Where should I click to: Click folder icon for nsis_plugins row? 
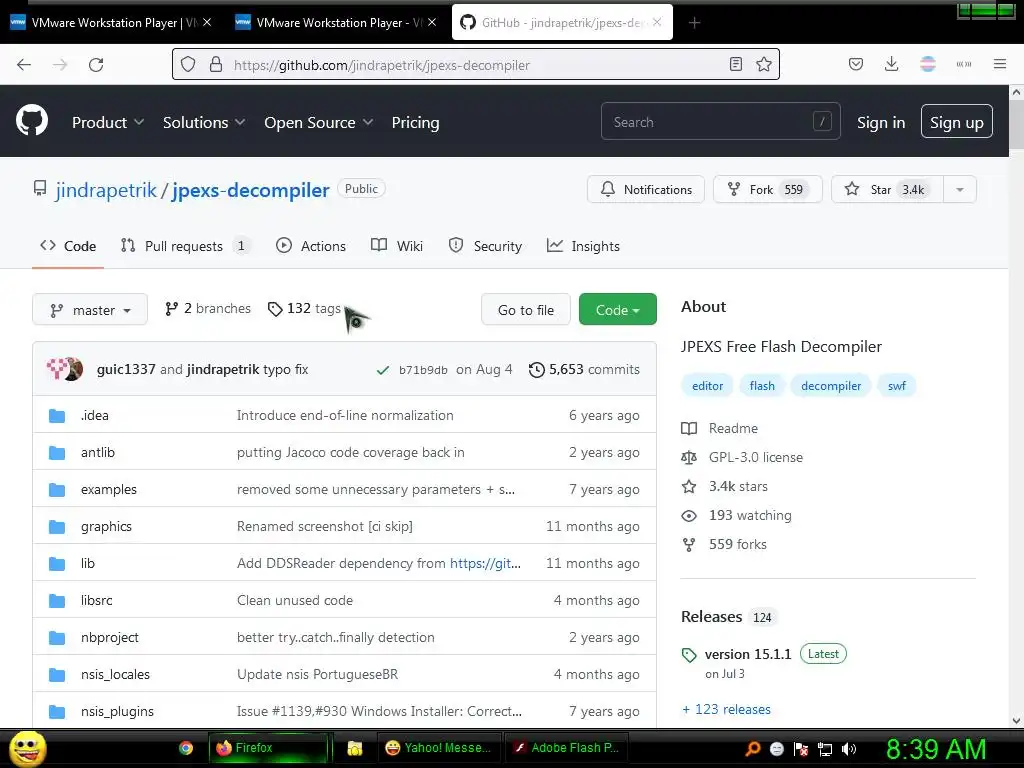(x=57, y=712)
